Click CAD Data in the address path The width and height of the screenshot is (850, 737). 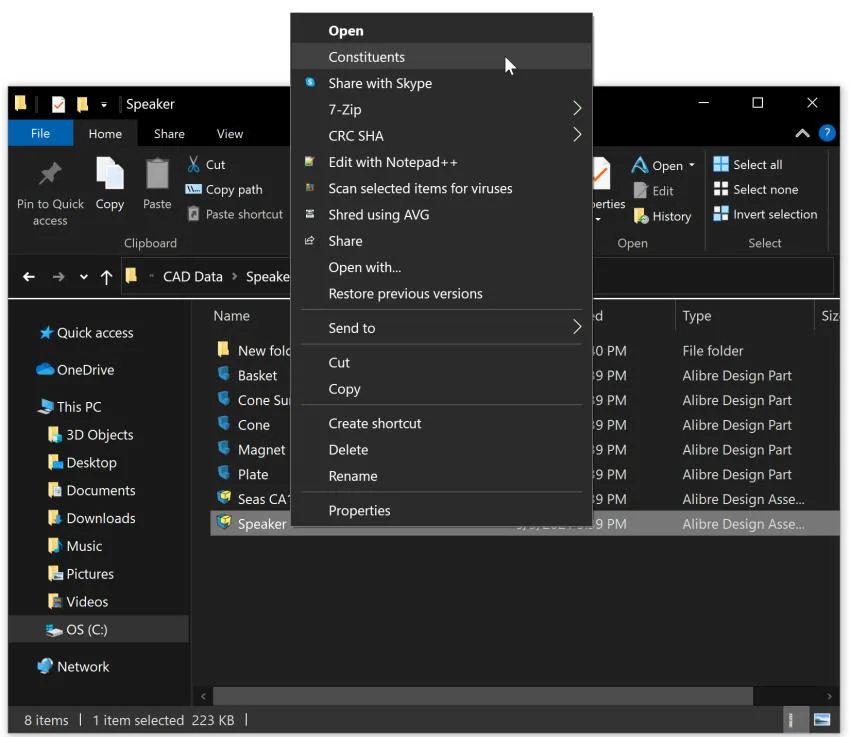[192, 277]
